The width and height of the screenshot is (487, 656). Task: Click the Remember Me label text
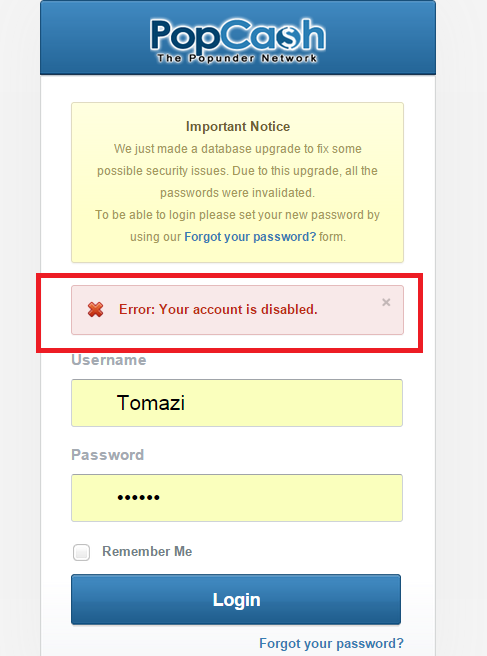point(147,551)
